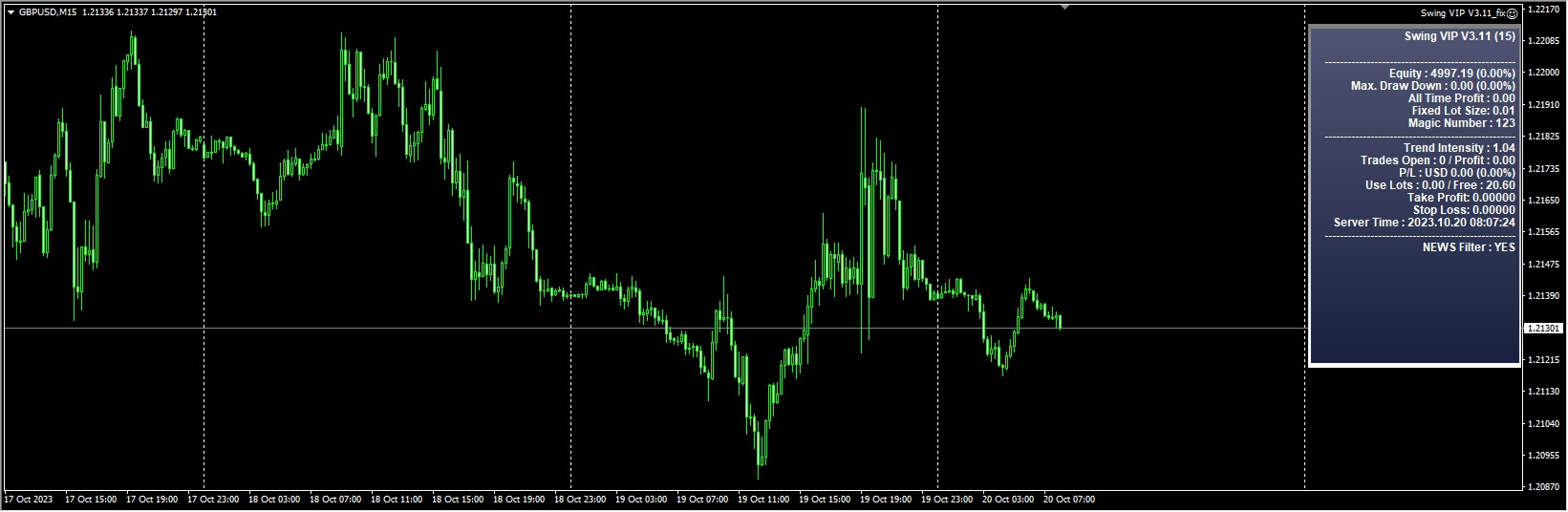
Task: Click the 19 Oct 03:00 time label
Action: (x=641, y=500)
